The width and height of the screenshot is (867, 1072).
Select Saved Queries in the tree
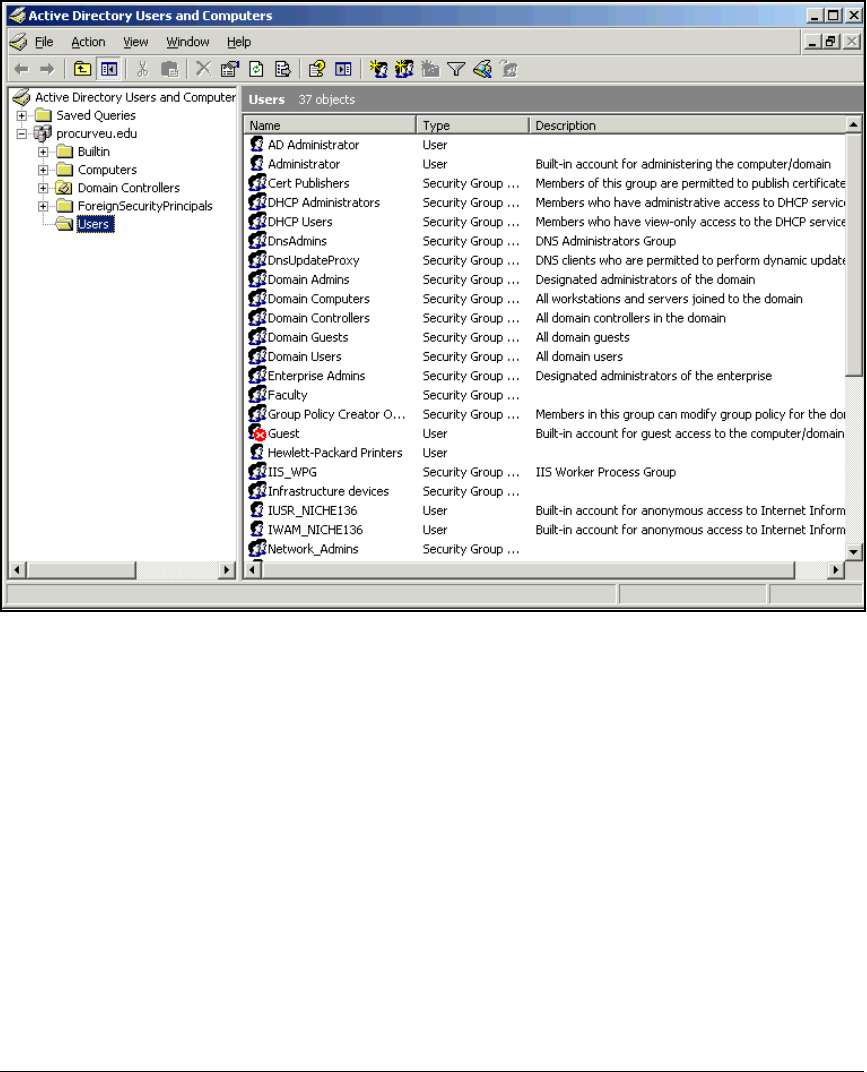tap(96, 116)
